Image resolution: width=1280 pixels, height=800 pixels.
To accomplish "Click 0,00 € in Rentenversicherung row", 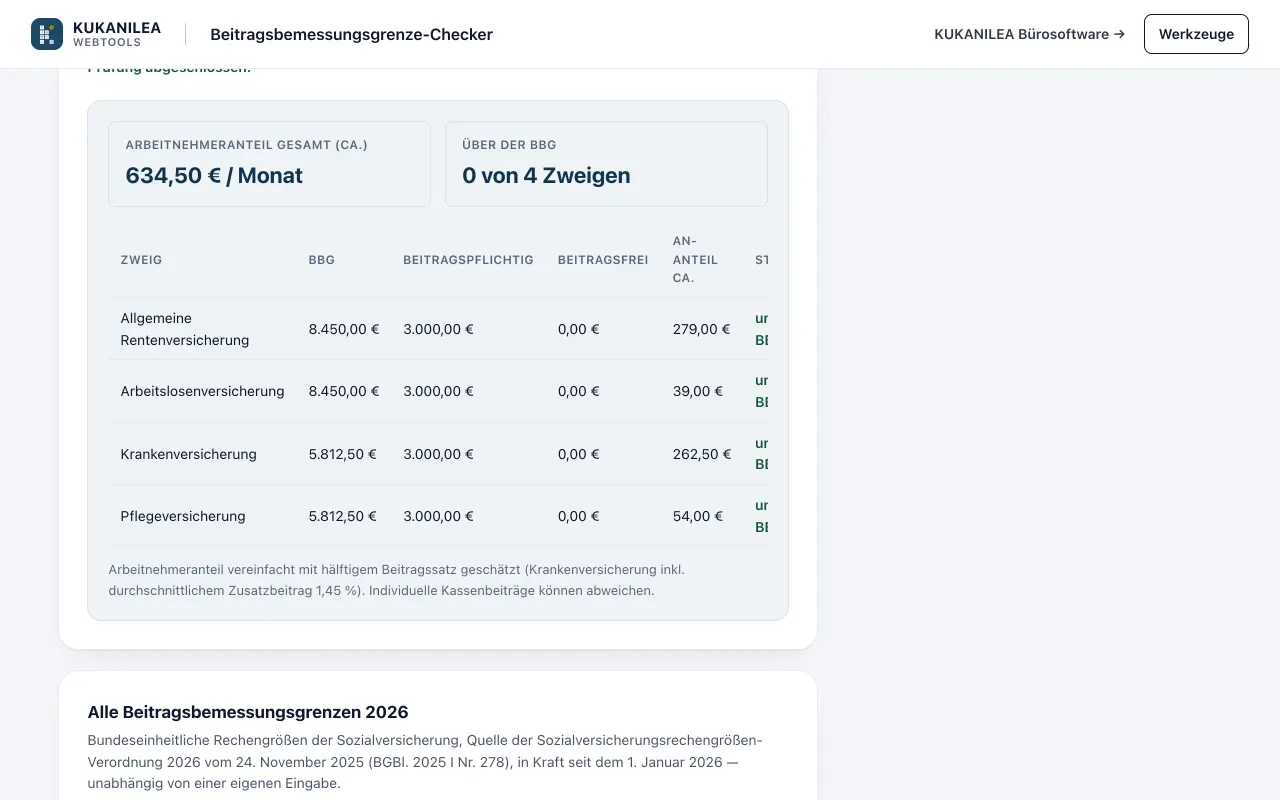I will (579, 329).
